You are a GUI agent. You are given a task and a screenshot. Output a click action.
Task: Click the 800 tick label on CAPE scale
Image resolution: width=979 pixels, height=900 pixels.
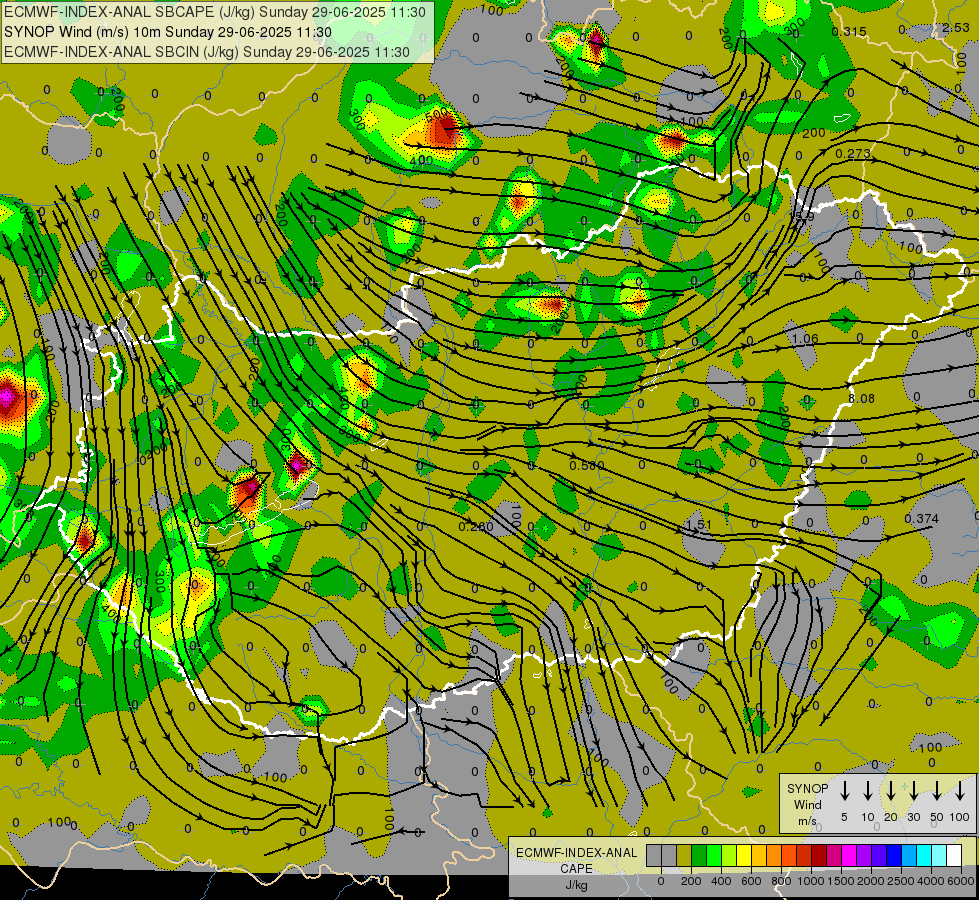[x=781, y=881]
